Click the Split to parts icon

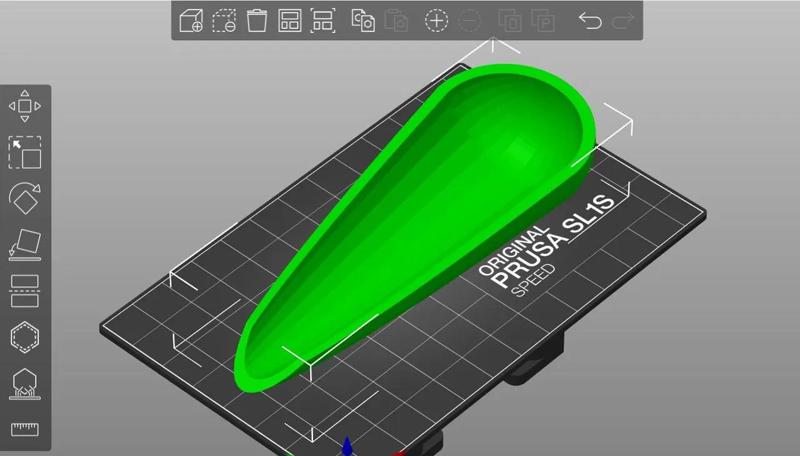543,21
